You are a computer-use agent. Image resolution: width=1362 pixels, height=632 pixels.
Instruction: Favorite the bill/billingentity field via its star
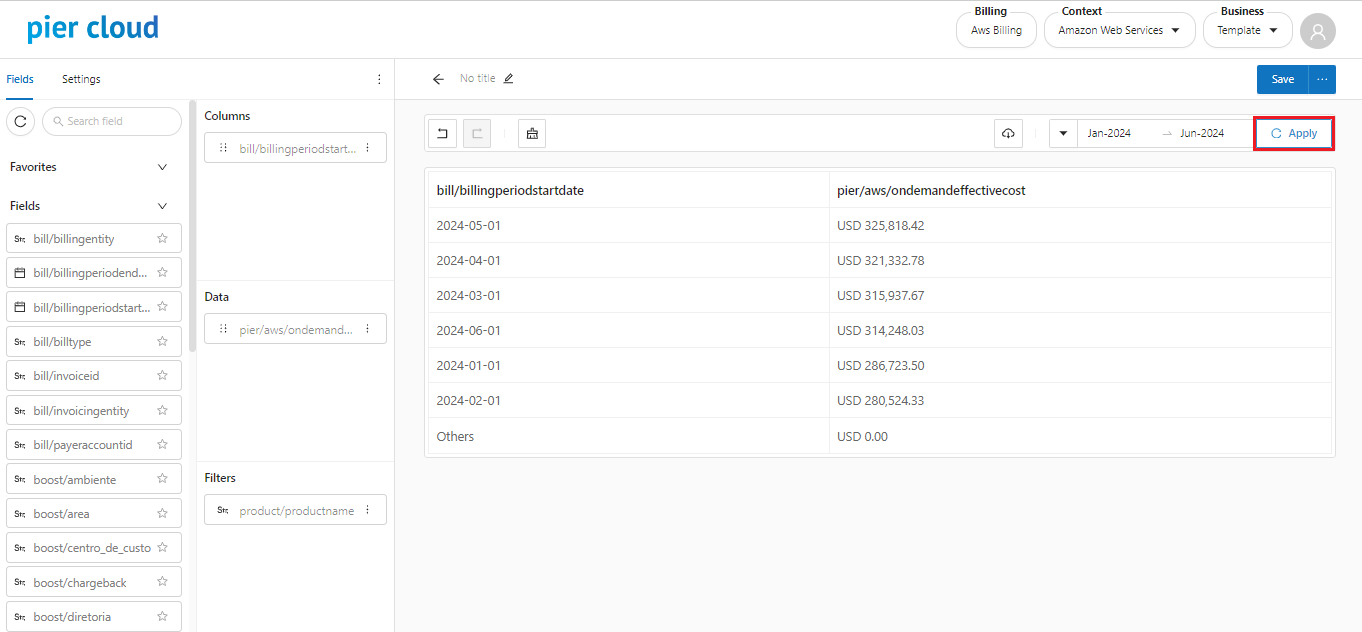(162, 239)
